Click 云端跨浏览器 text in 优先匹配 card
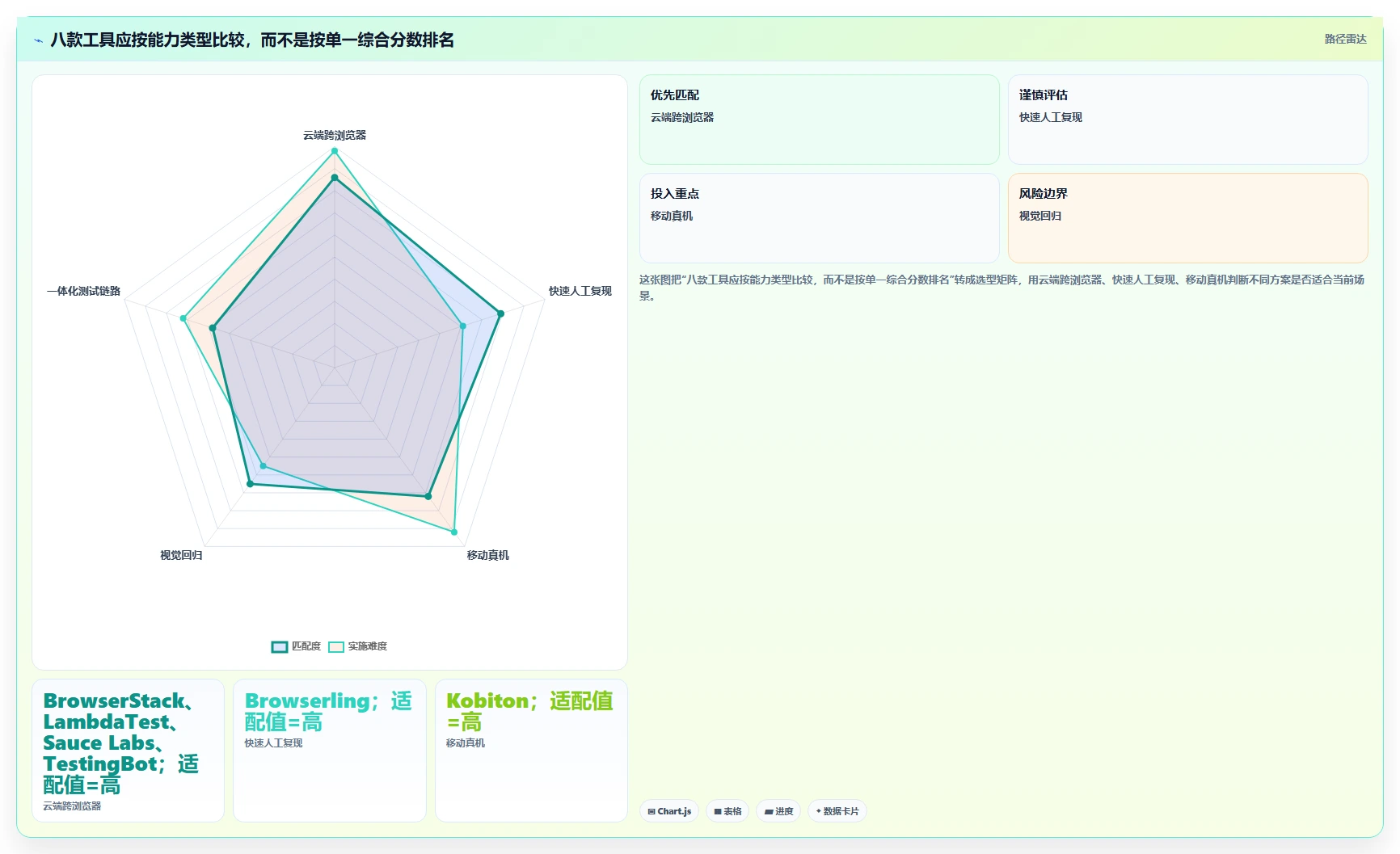Viewport: 1400px width, 854px height. tap(682, 117)
